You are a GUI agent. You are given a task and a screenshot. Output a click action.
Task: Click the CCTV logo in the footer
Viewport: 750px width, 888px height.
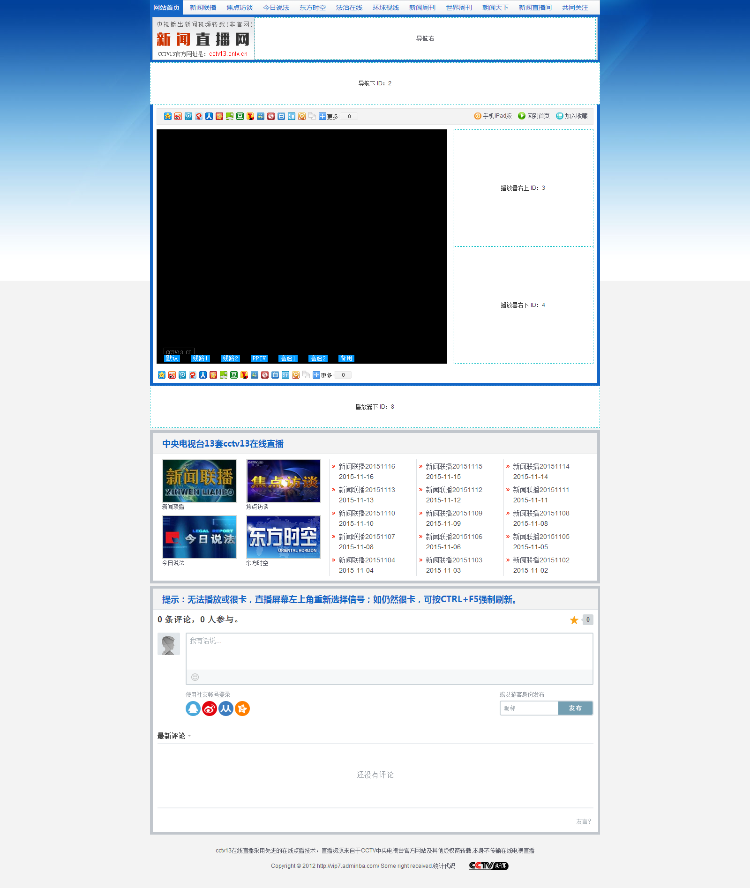point(488,865)
